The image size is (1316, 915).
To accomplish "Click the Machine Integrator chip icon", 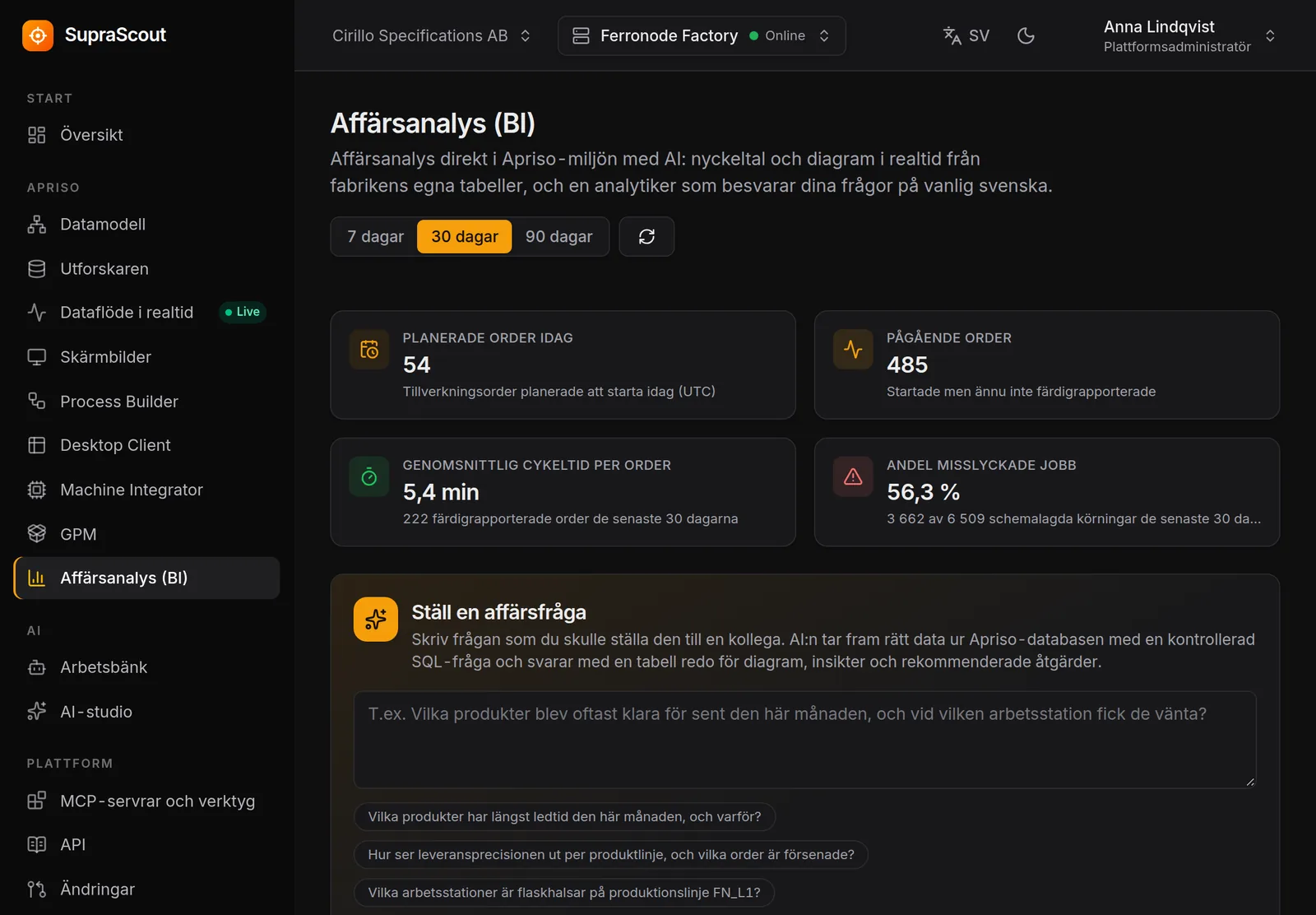I will pos(37,490).
